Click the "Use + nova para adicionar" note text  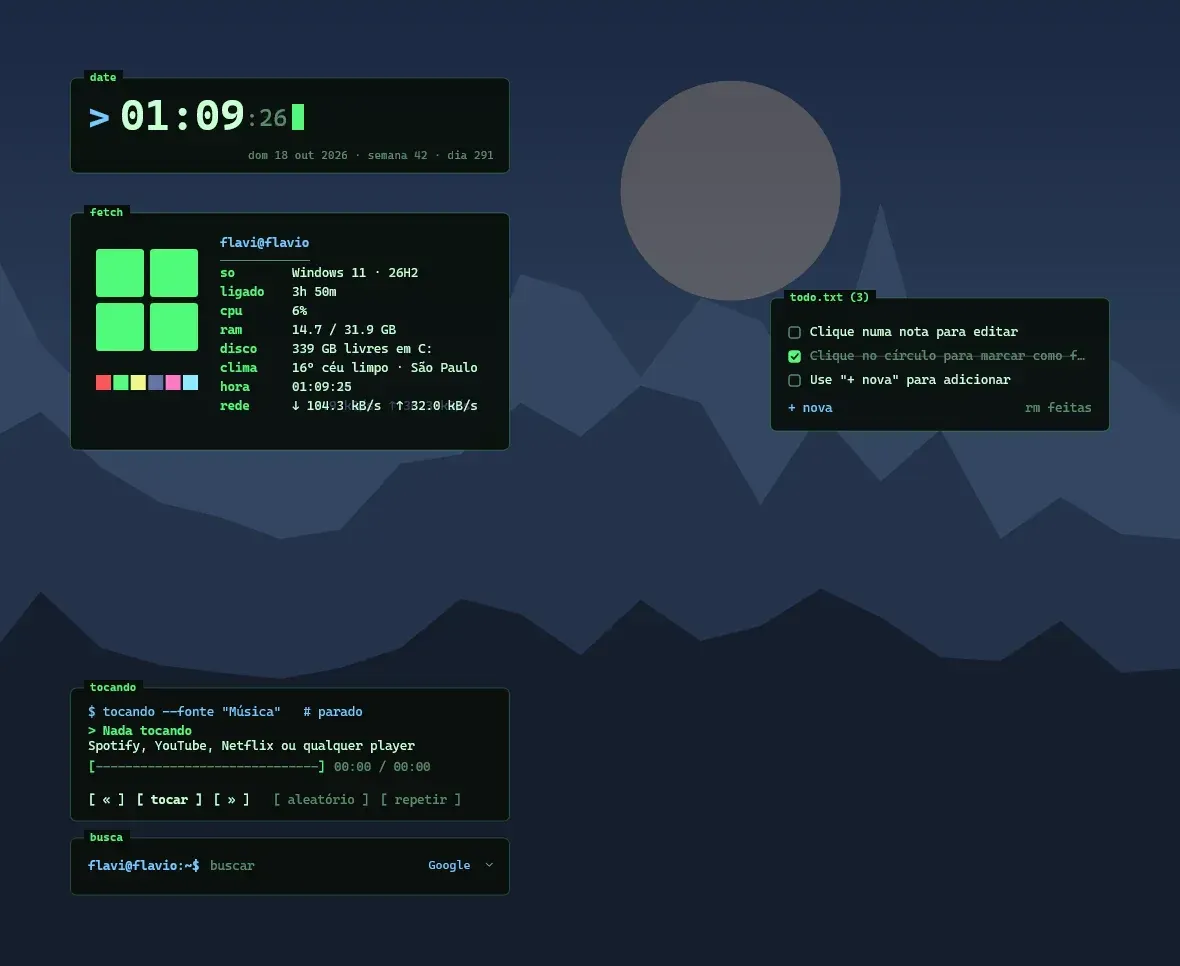coord(910,380)
